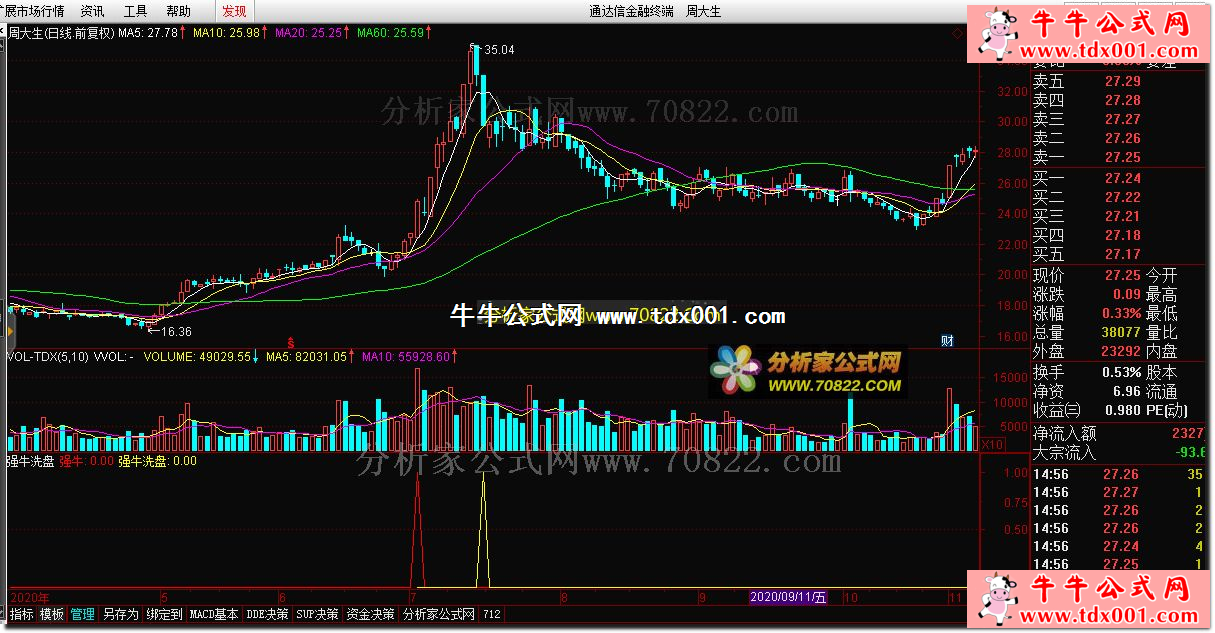The height and width of the screenshot is (633, 1215).
Task: Click the 买五 price 27.17
Action: click(x=1122, y=254)
